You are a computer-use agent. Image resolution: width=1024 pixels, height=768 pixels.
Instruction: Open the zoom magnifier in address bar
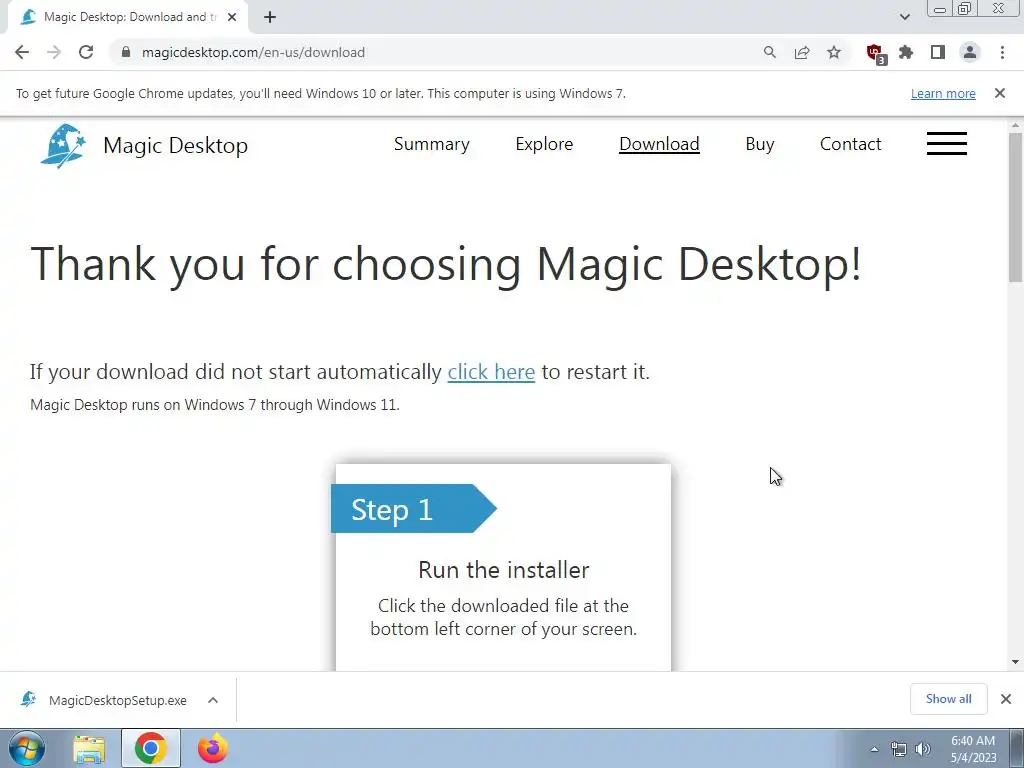770,52
